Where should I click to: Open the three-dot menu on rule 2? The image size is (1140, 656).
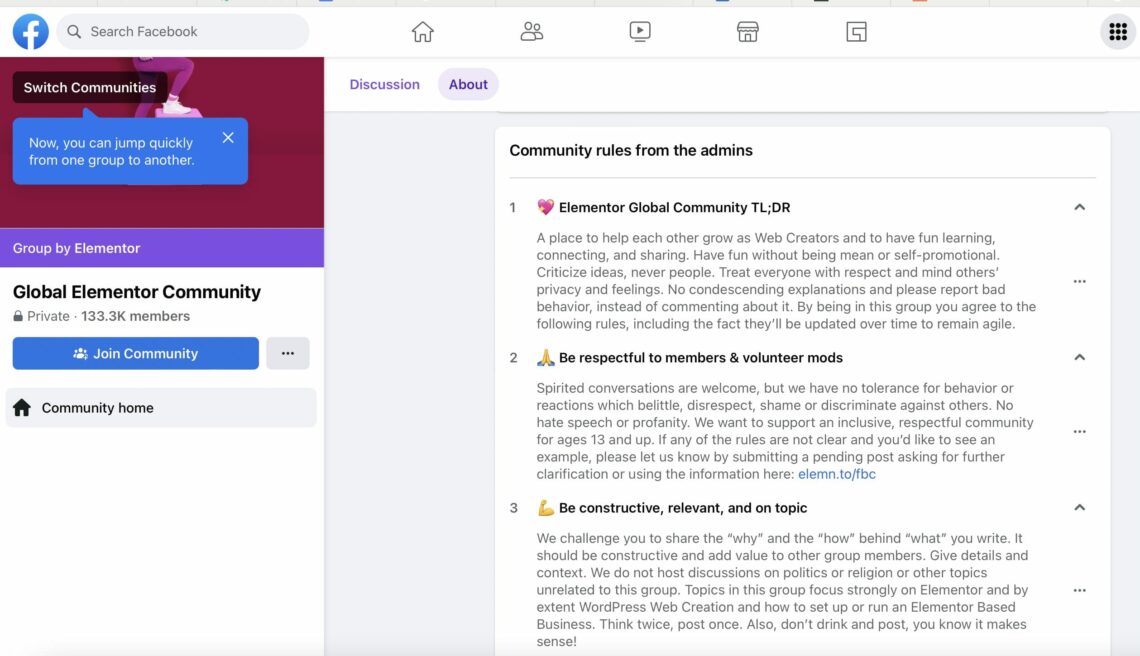[1079, 431]
